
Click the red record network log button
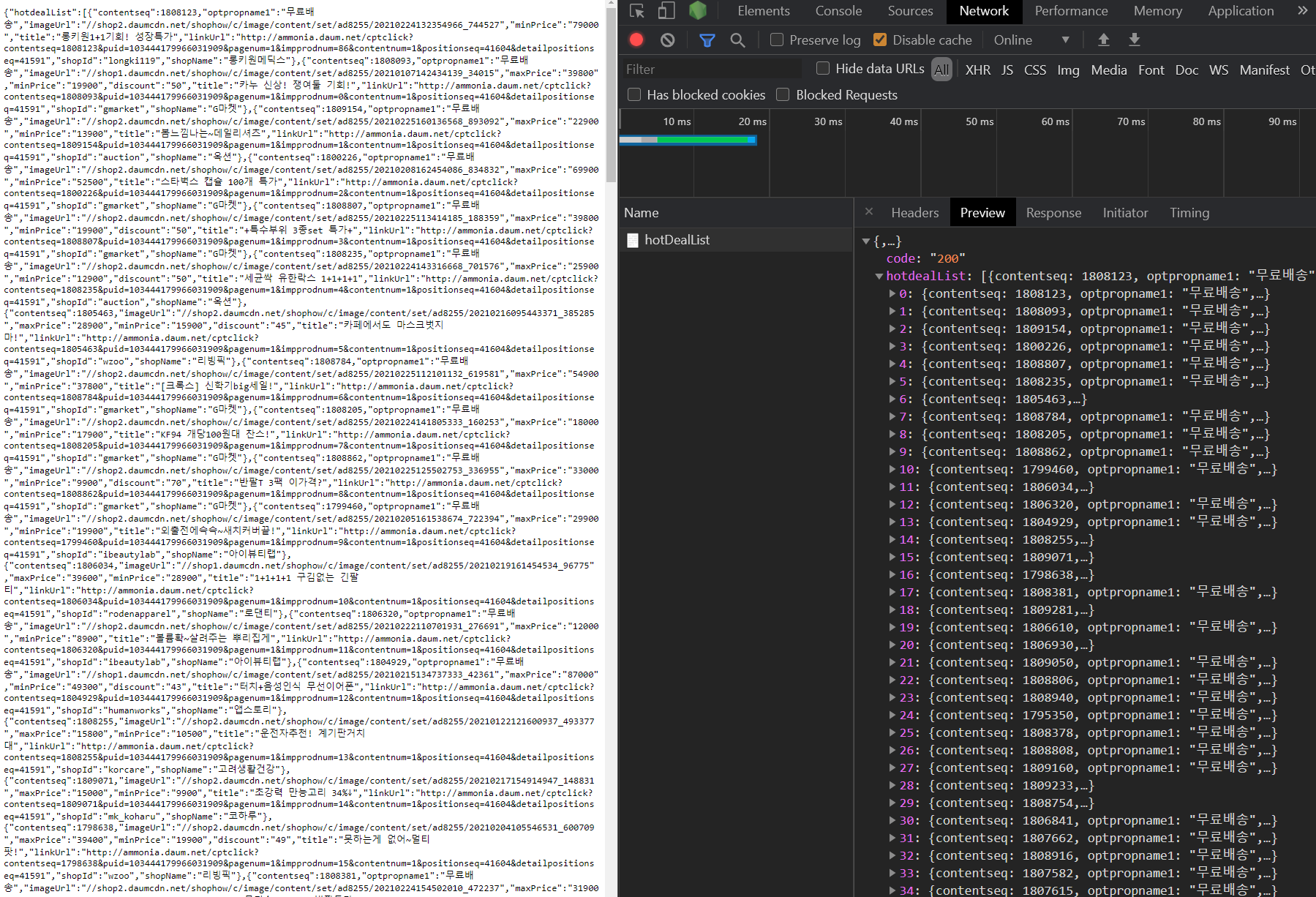click(635, 40)
